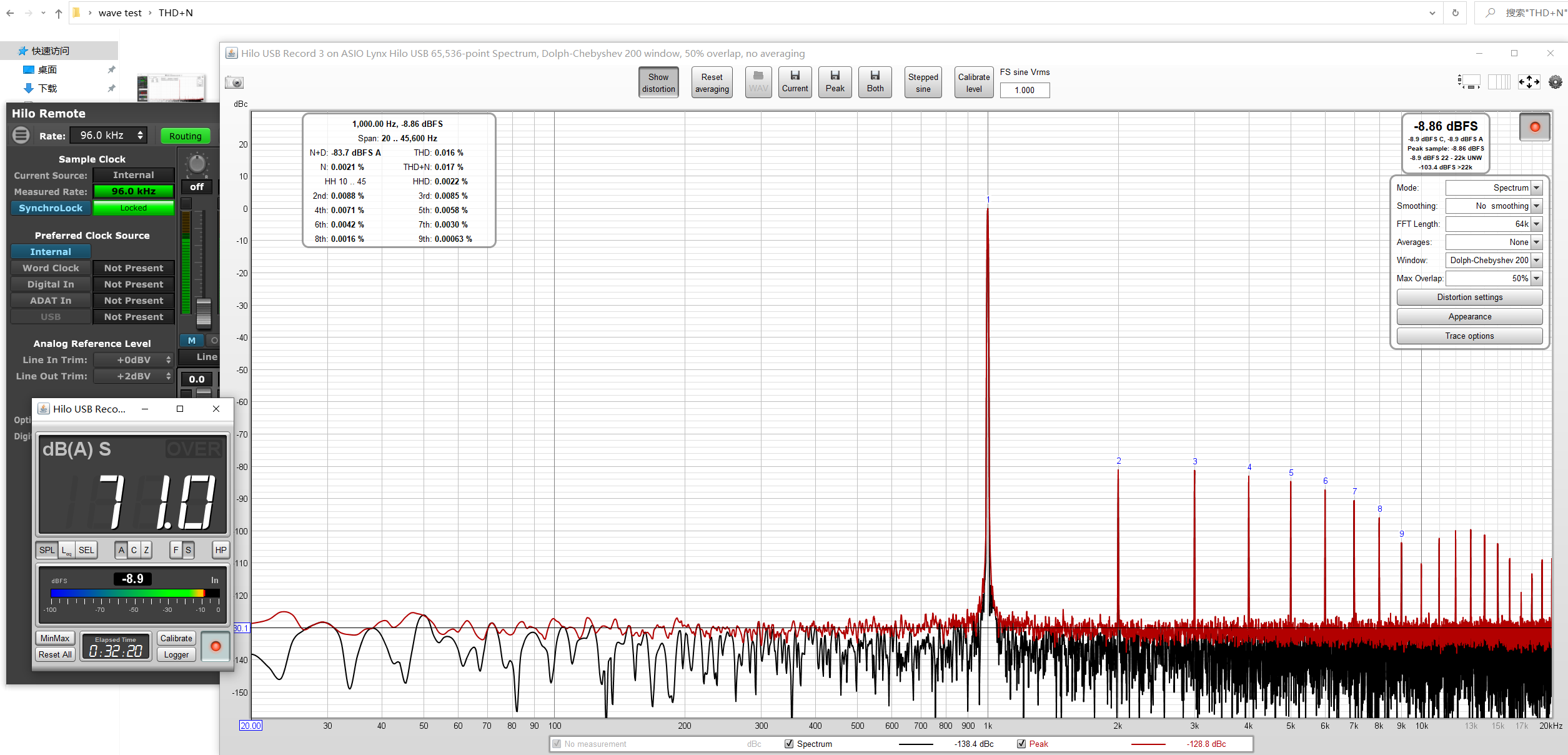Open the Mode dropdown
The height and width of the screenshot is (755, 1568).
[x=1494, y=187]
